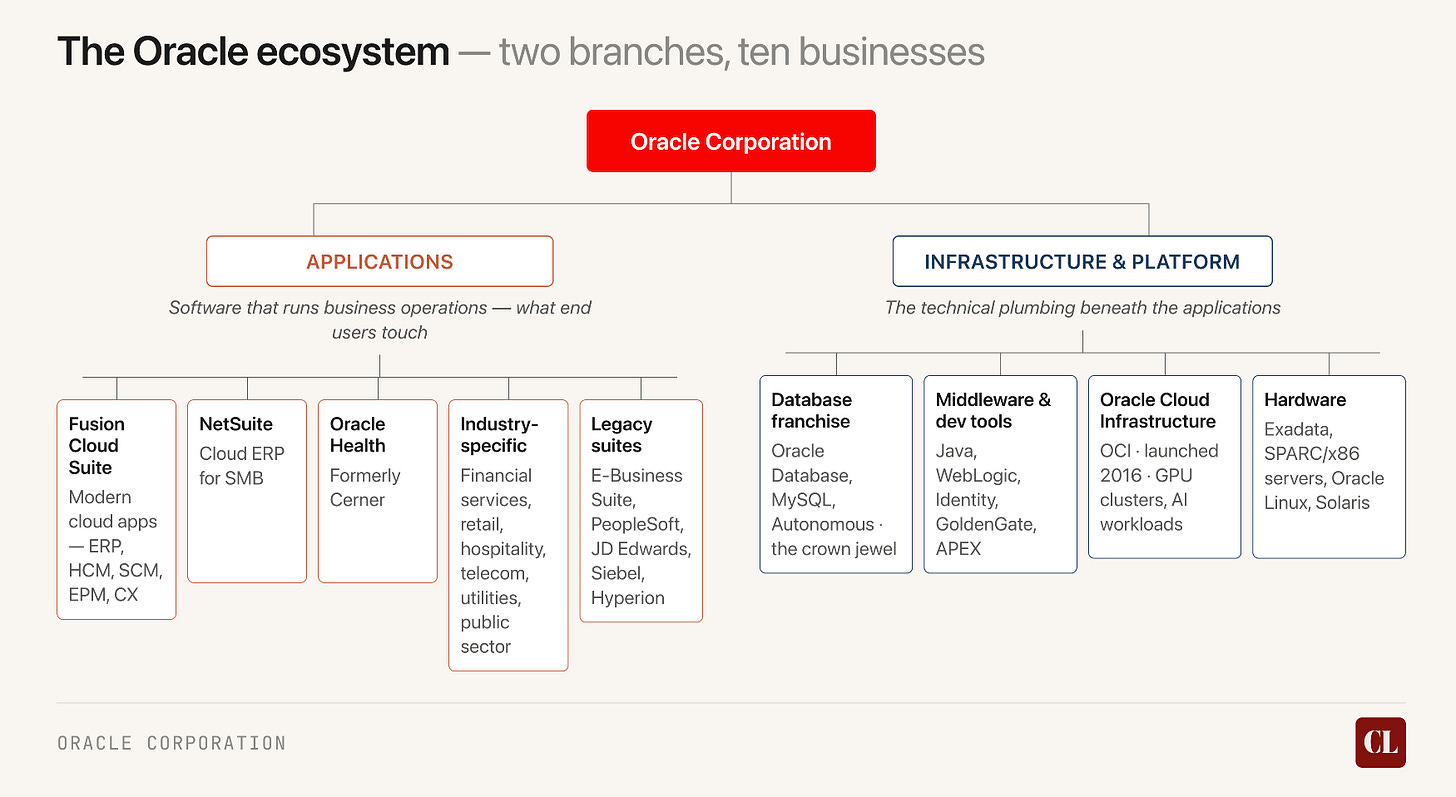Click the CL logo badge
This screenshot has width=1456, height=797.
1380,742
